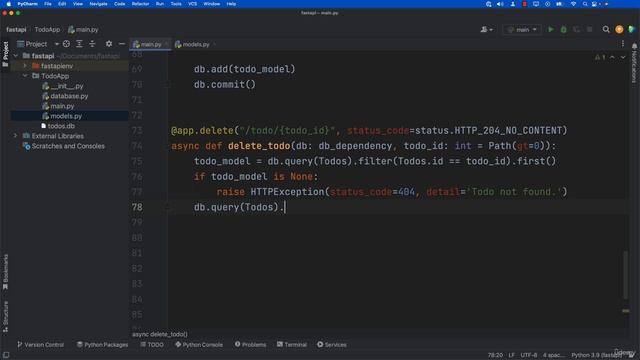Open IDE updates avatar icon in toolbar
The width and height of the screenshot is (640, 360).
[x=619, y=29]
